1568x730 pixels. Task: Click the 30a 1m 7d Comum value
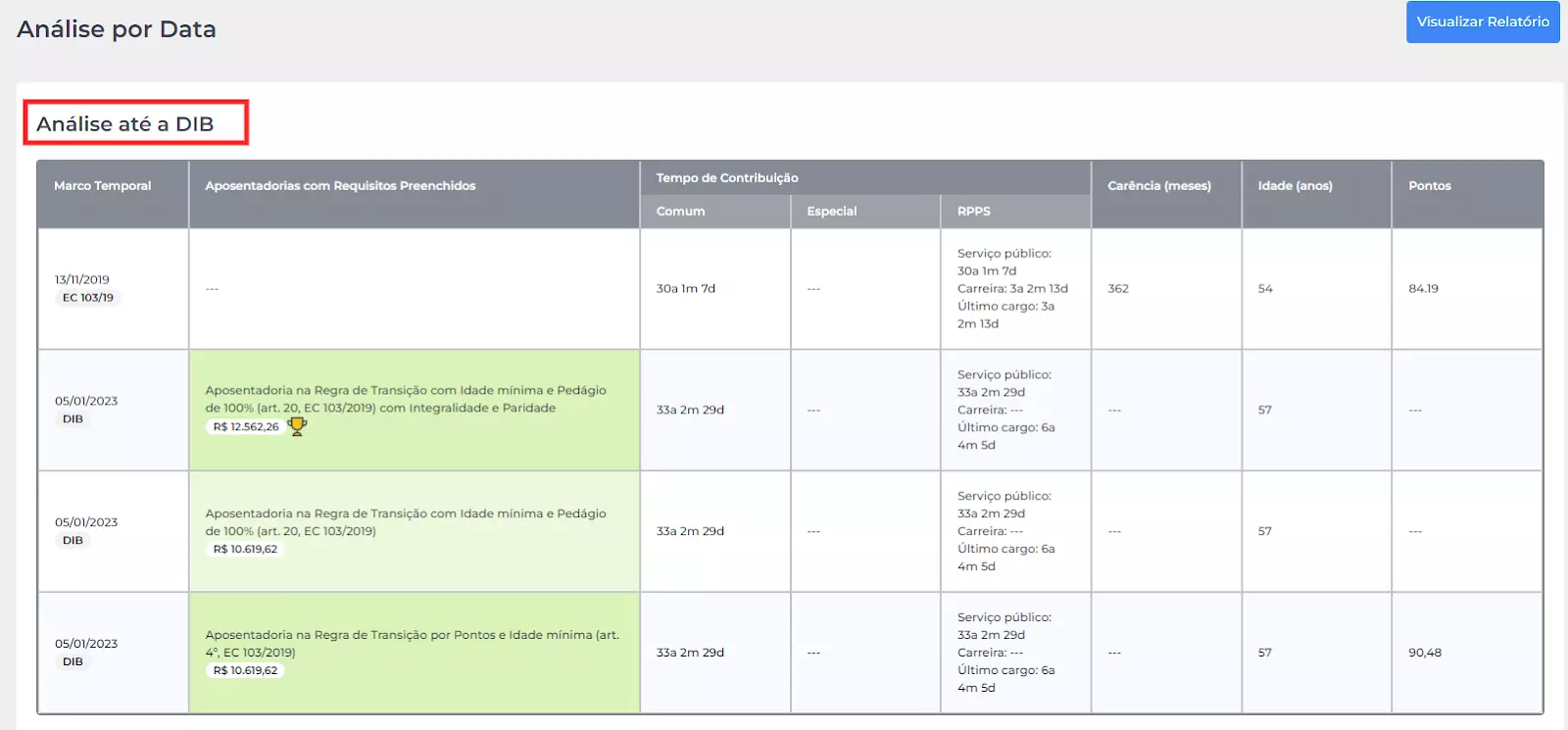[686, 288]
